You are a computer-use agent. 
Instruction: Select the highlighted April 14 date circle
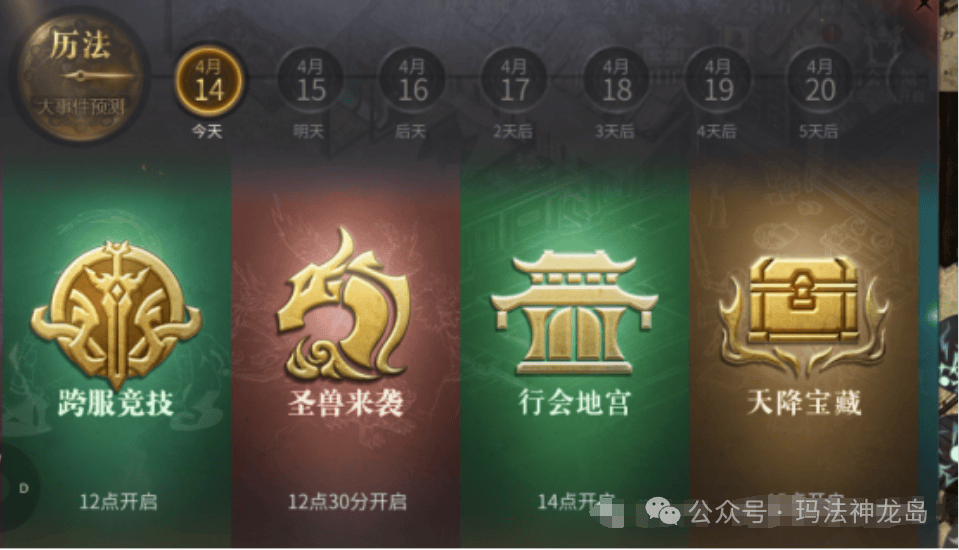coord(209,82)
